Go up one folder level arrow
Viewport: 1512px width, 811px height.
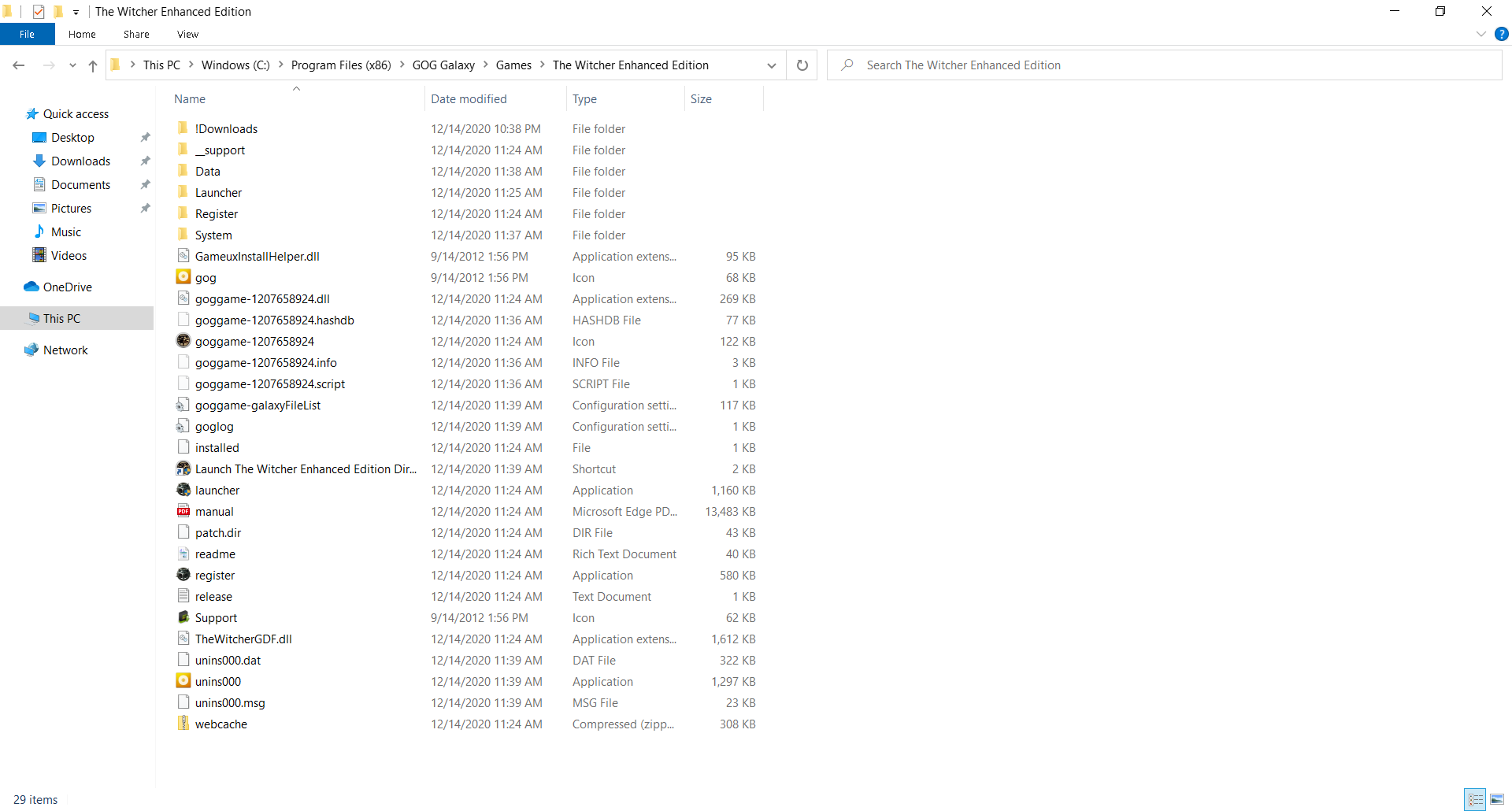pos(93,65)
